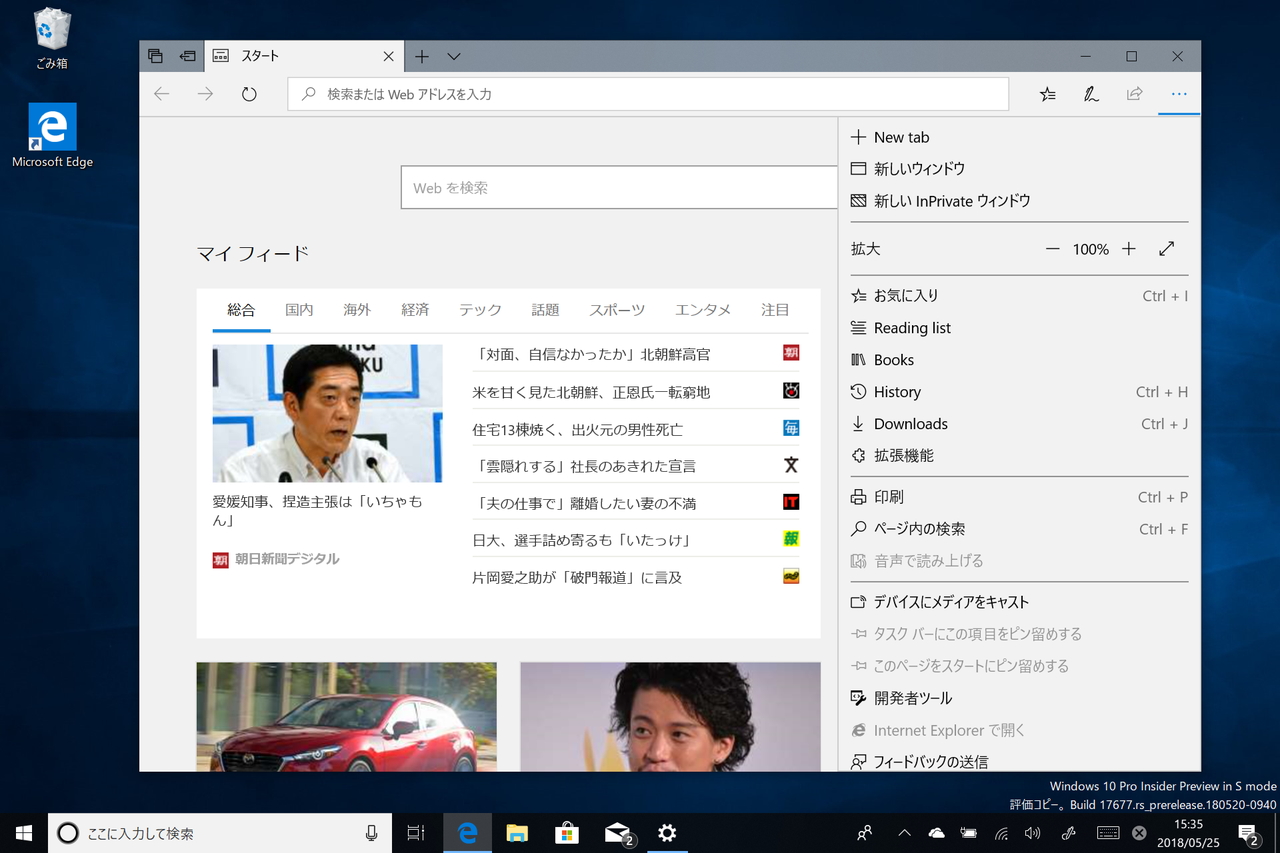Choose デバイスにメディアをキャスト

click(x=1019, y=602)
